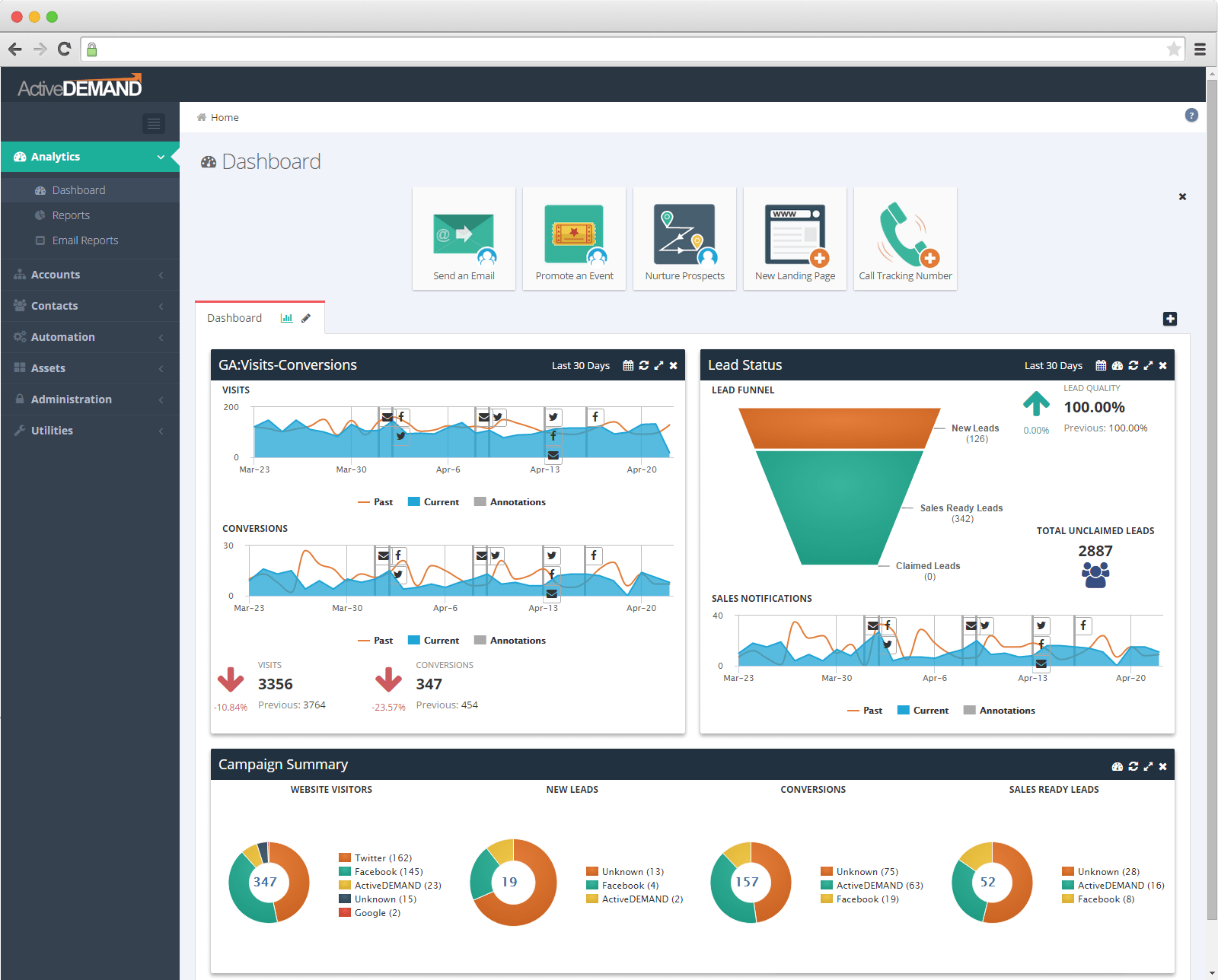Viewport: 1218px width, 980px height.
Task: Click Facebook (4) legend swatch in New Leads
Action: [592, 886]
